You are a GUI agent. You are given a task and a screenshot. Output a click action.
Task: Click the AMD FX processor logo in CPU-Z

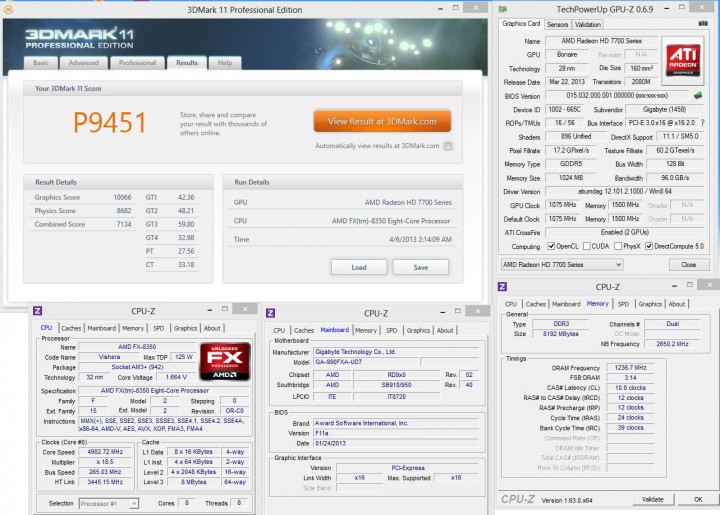click(x=225, y=361)
